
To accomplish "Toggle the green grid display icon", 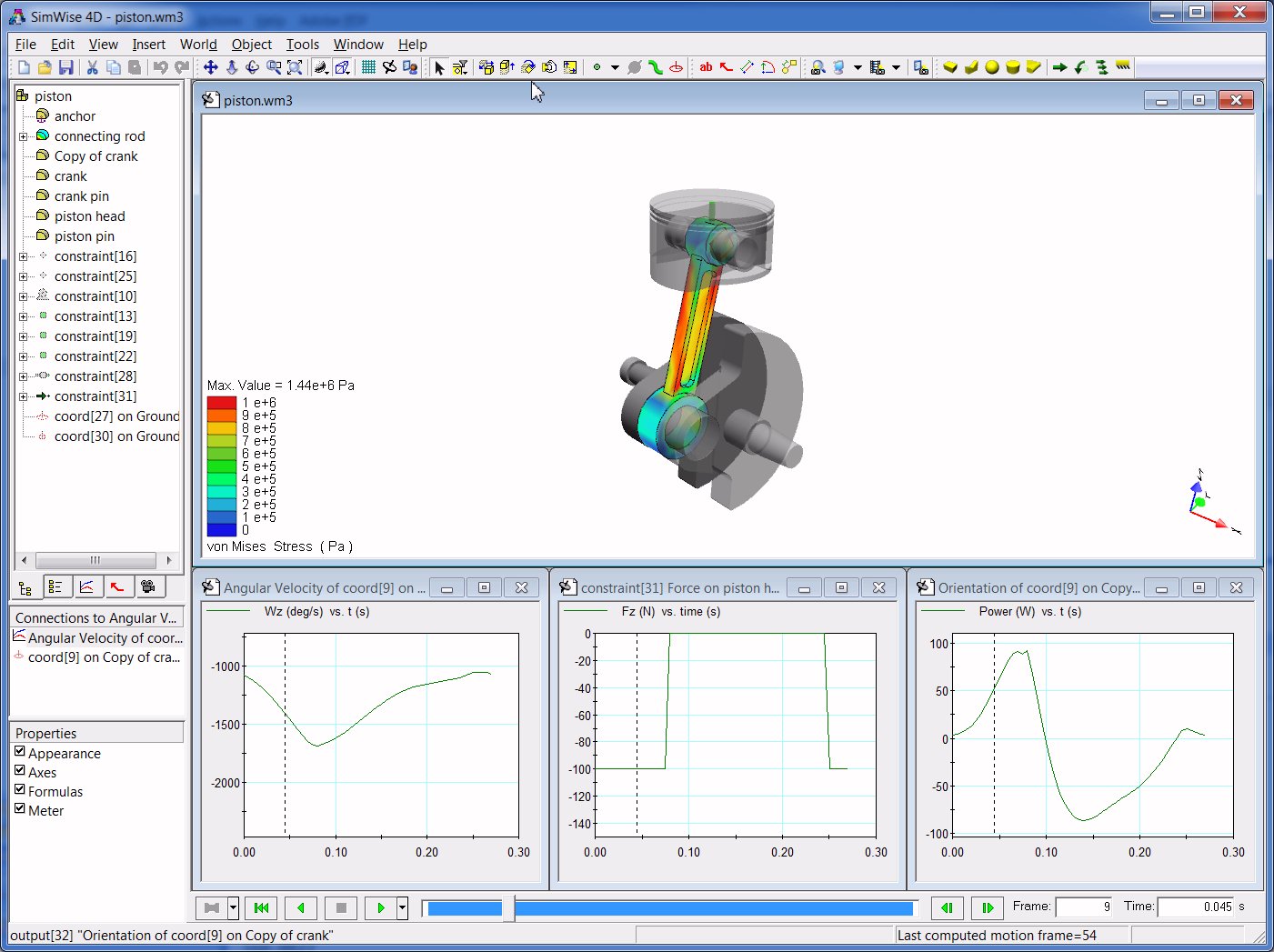I will (368, 67).
